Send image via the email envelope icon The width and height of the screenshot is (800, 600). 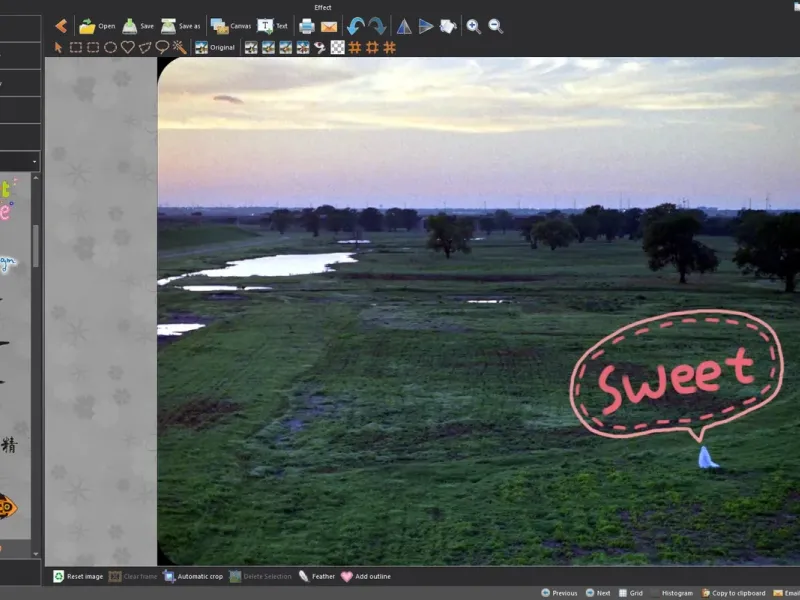[x=329, y=26]
